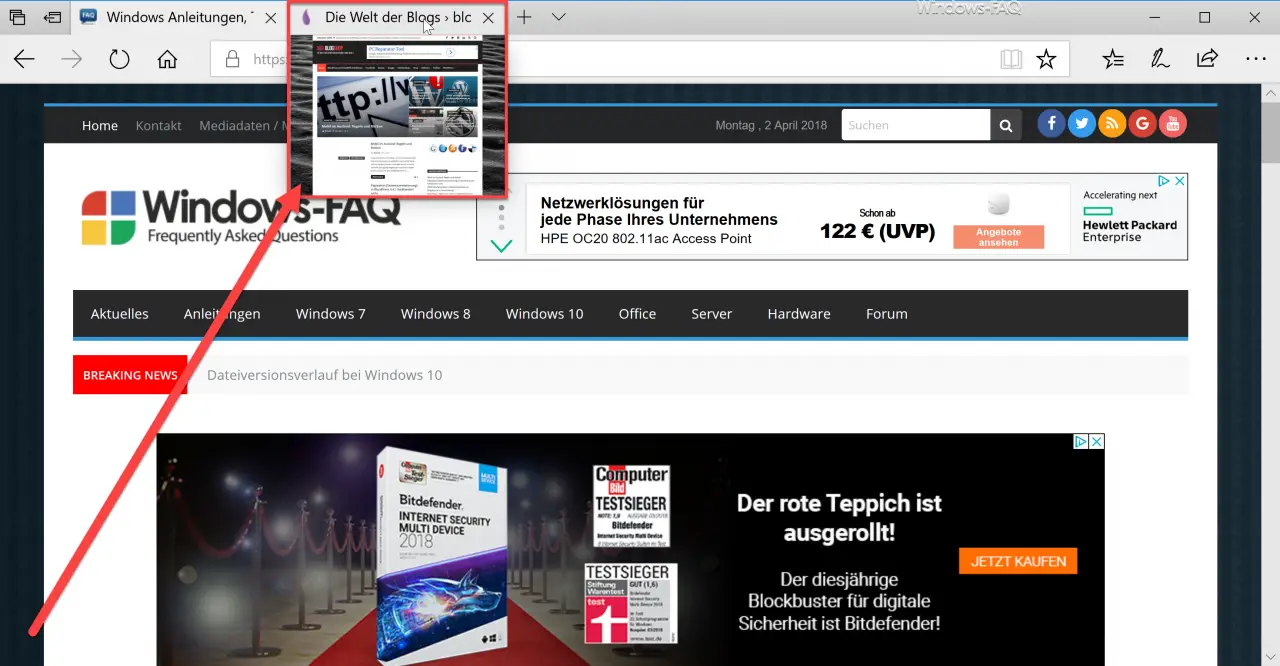This screenshot has height=666, width=1280.
Task: Click Angebote ansehen ad button
Action: click(998, 237)
